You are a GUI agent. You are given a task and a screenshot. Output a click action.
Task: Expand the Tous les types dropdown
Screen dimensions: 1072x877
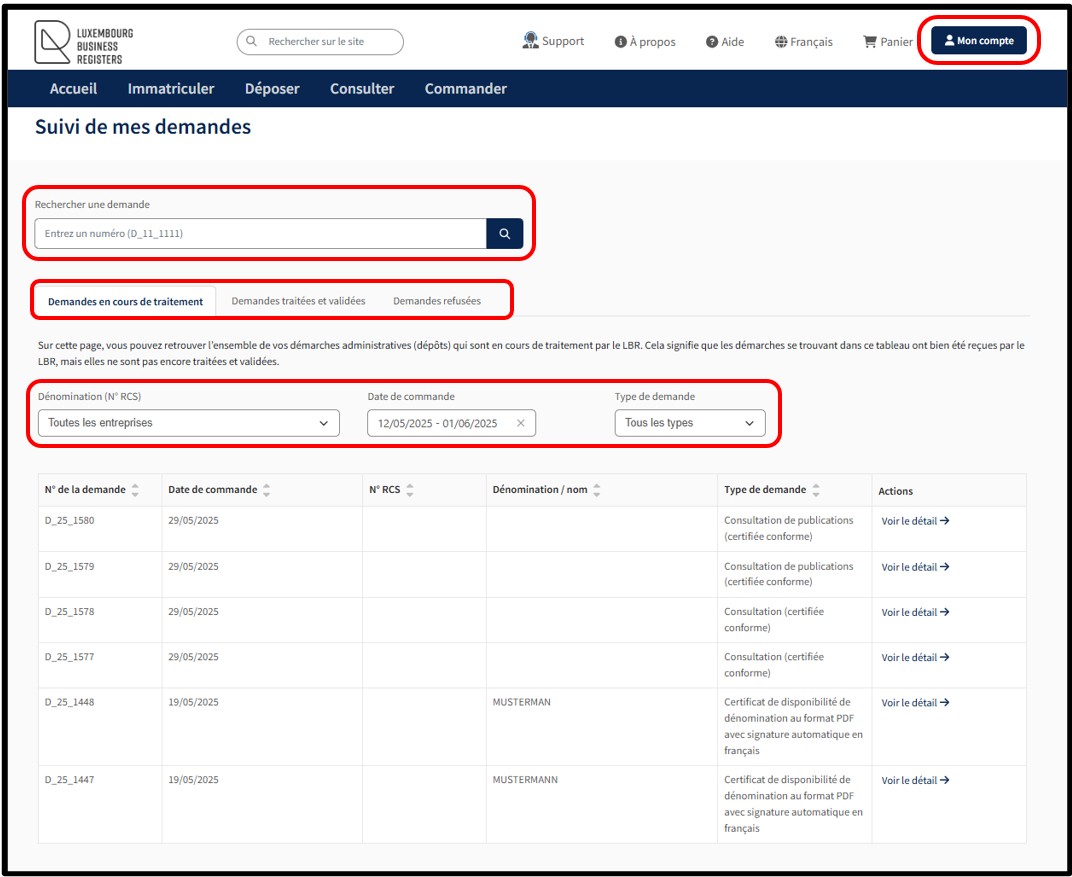(689, 423)
